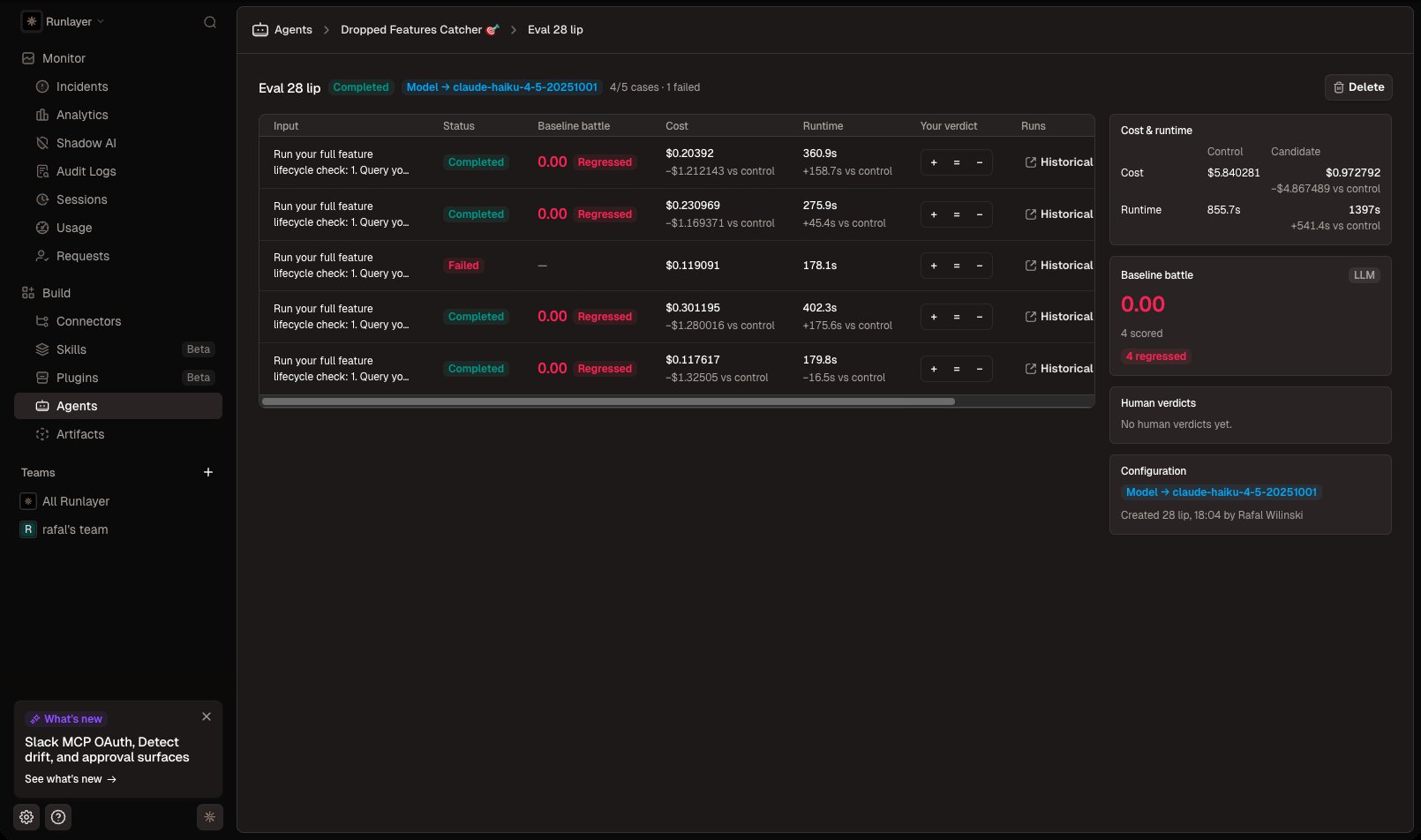Click the Incidents icon
This screenshot has width=1421, height=840.
click(41, 86)
